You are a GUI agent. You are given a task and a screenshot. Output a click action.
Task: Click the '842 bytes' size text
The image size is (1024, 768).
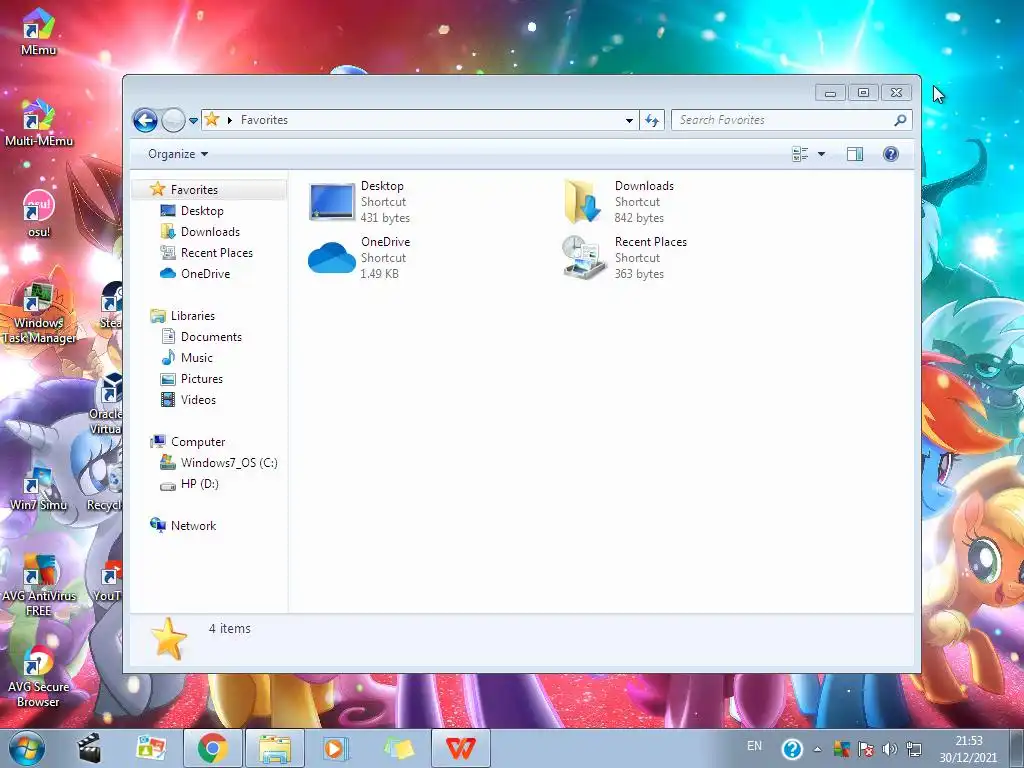(x=639, y=218)
